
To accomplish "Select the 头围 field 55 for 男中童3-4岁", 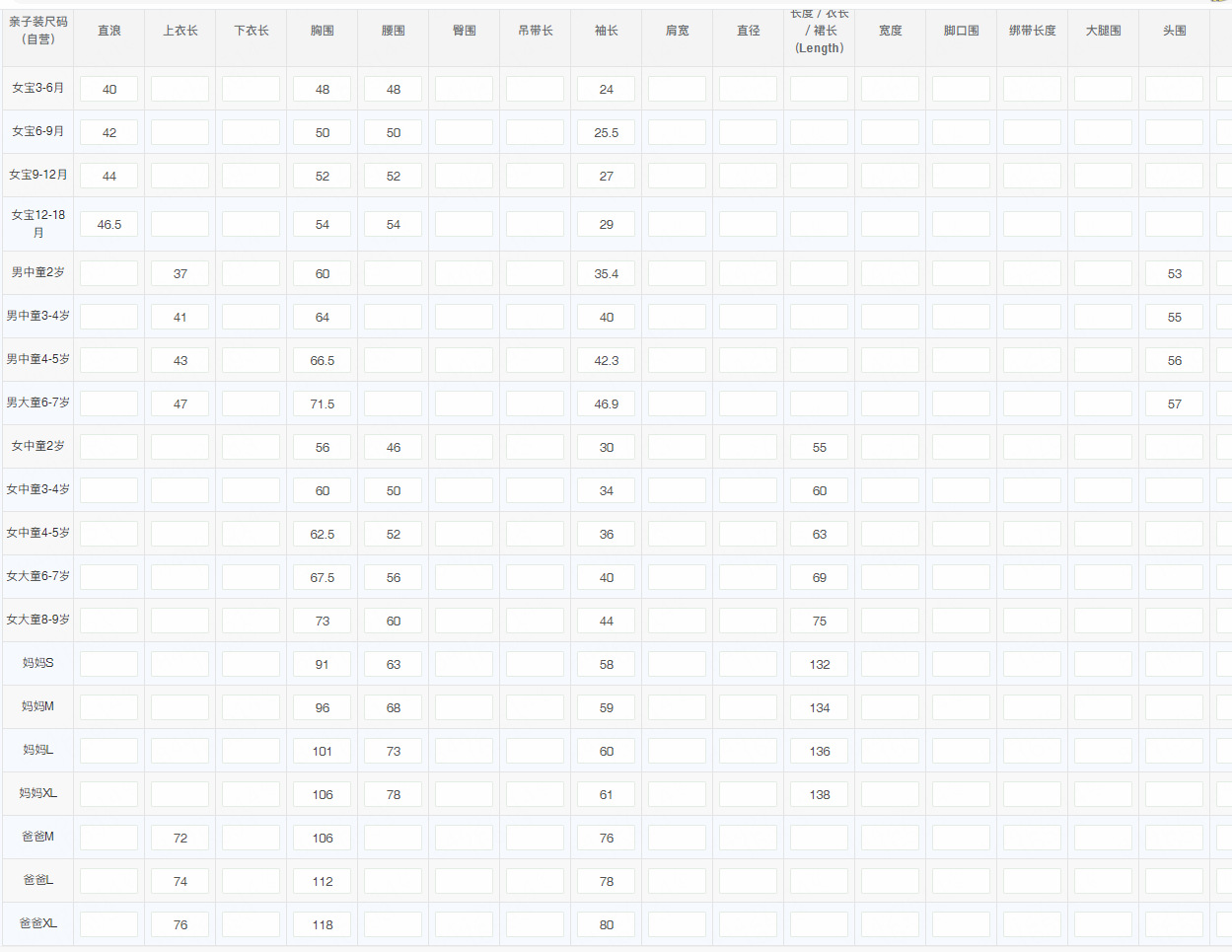I will pos(1174,317).
